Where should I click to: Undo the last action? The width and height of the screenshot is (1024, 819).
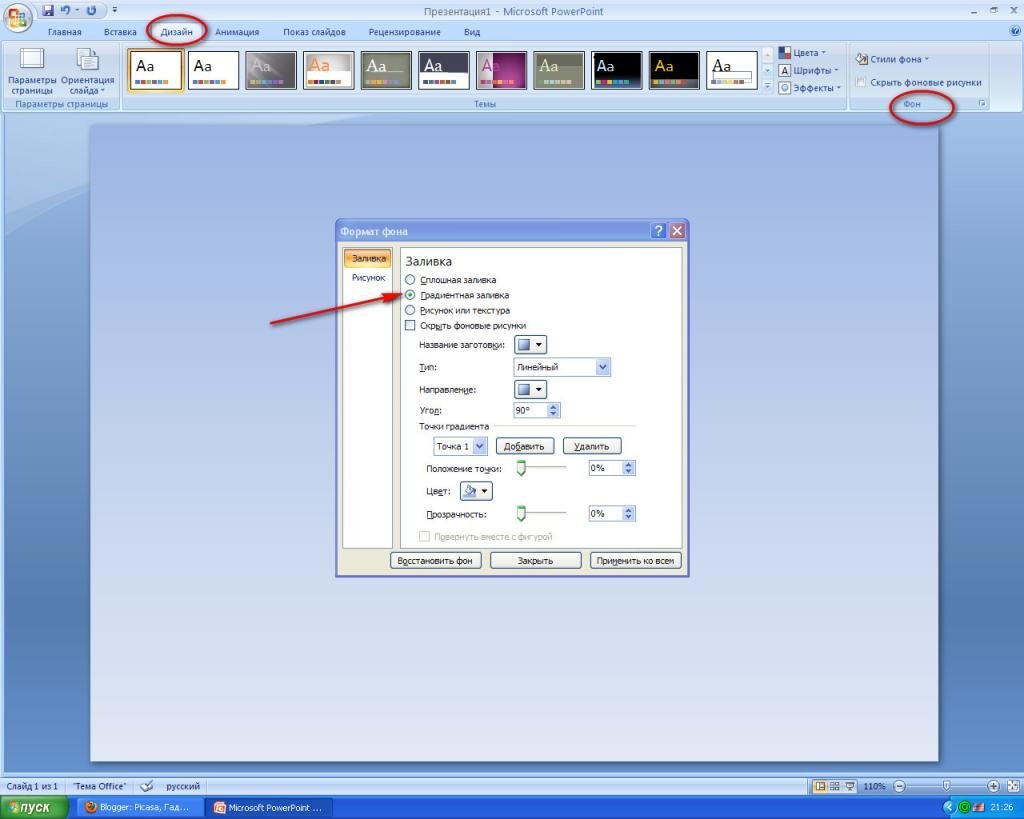65,10
